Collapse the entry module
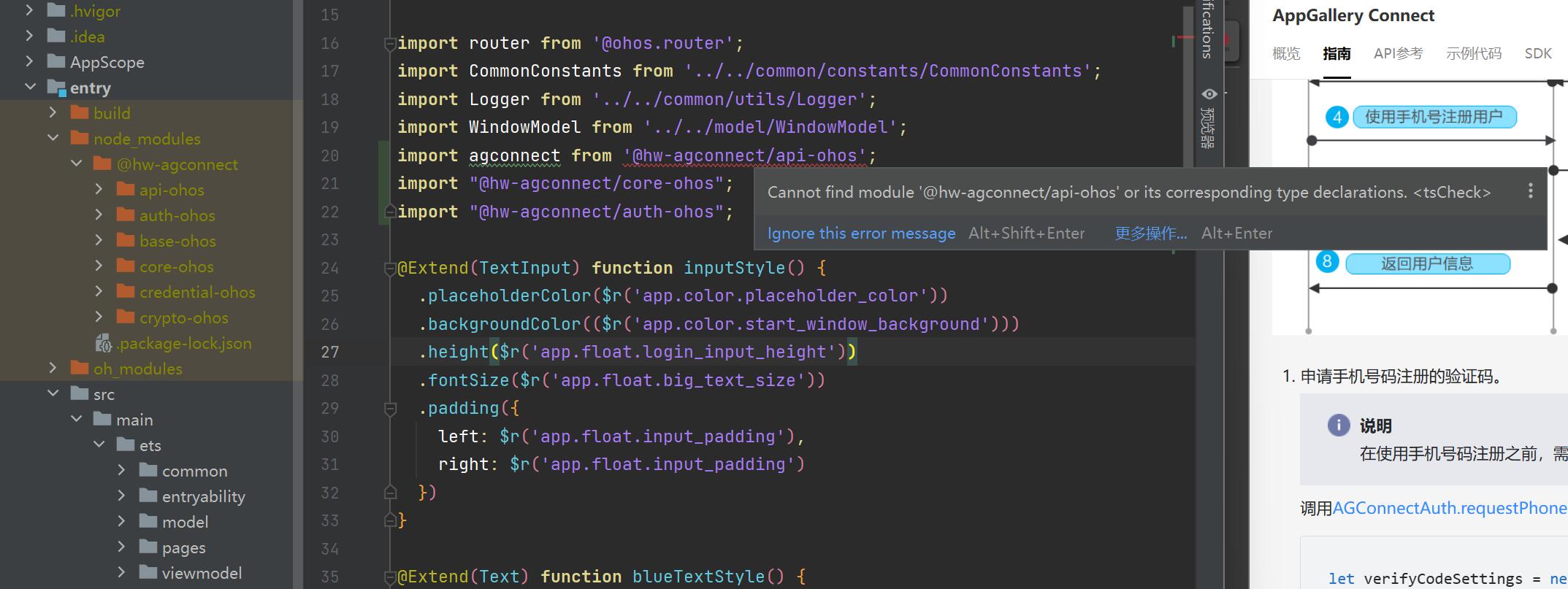Image resolution: width=1568 pixels, height=589 pixels. (x=30, y=87)
